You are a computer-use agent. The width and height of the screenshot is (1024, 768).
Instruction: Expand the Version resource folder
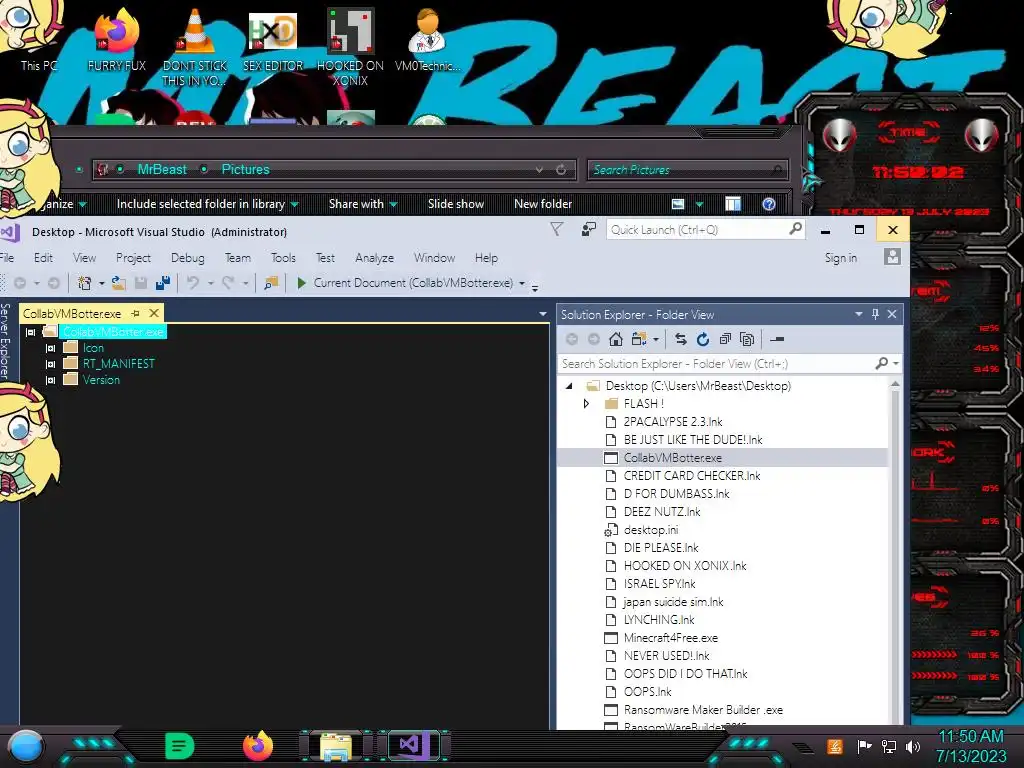click(x=50, y=380)
